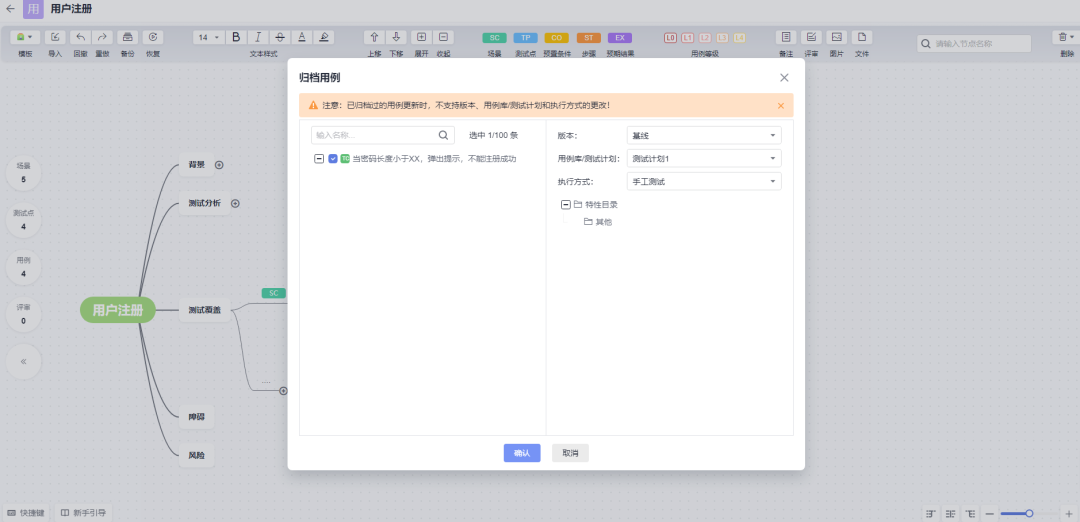Select the 其他 folder

[603, 222]
